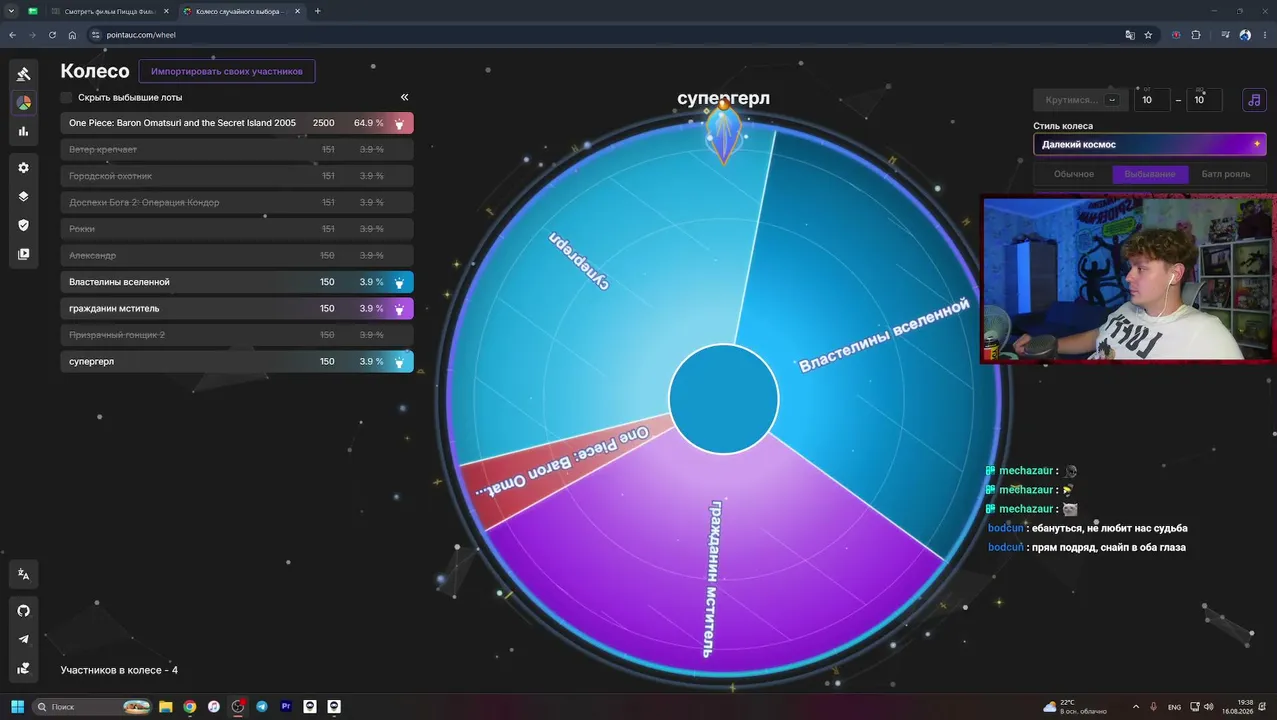This screenshot has height=720, width=1277.
Task: Click the 'до' duration input field
Action: 1204,99
